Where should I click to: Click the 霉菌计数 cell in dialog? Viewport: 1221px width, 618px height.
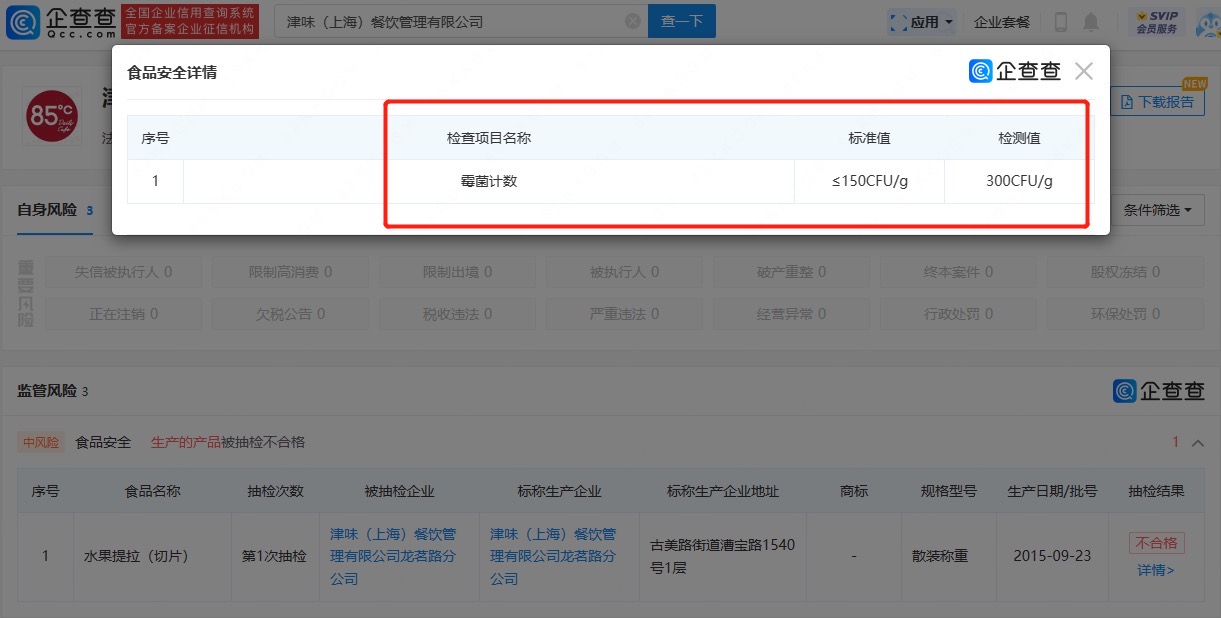pos(489,182)
